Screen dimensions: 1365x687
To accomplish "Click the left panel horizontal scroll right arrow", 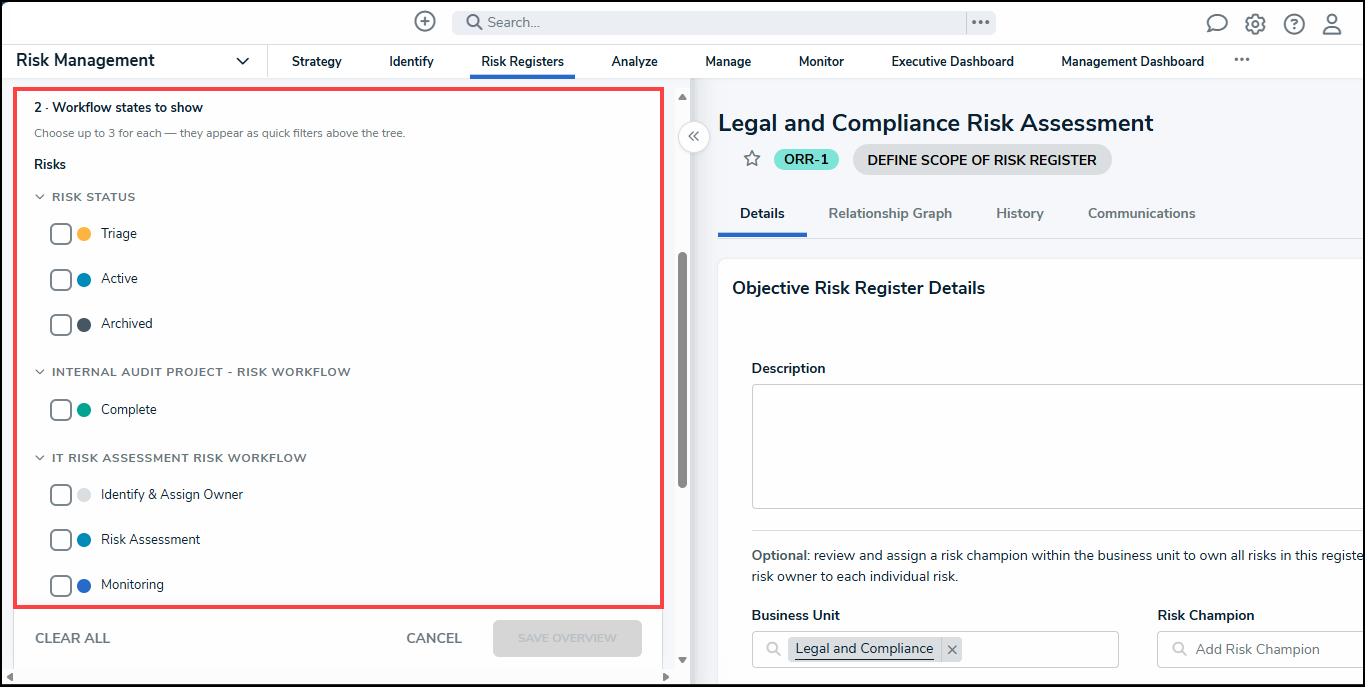I will 665,677.
